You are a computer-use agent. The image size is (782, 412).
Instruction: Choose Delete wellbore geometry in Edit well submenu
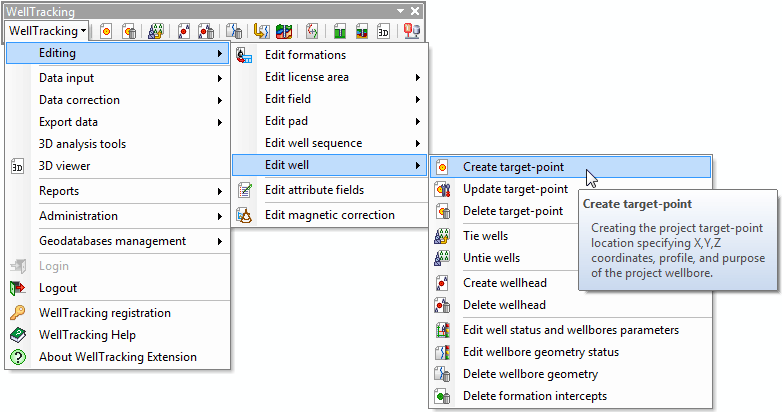click(571, 374)
